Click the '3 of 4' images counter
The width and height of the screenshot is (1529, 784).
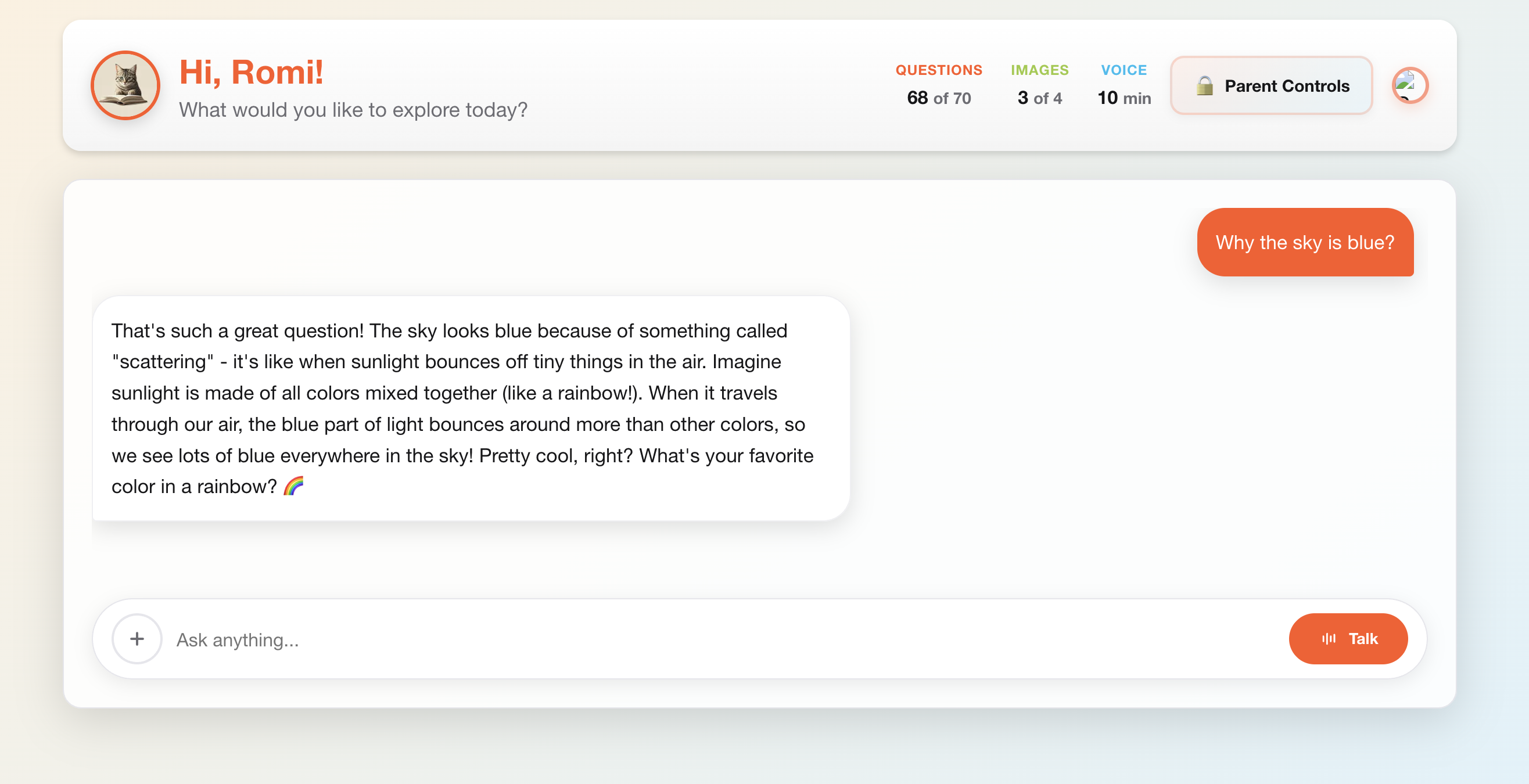click(x=1040, y=98)
